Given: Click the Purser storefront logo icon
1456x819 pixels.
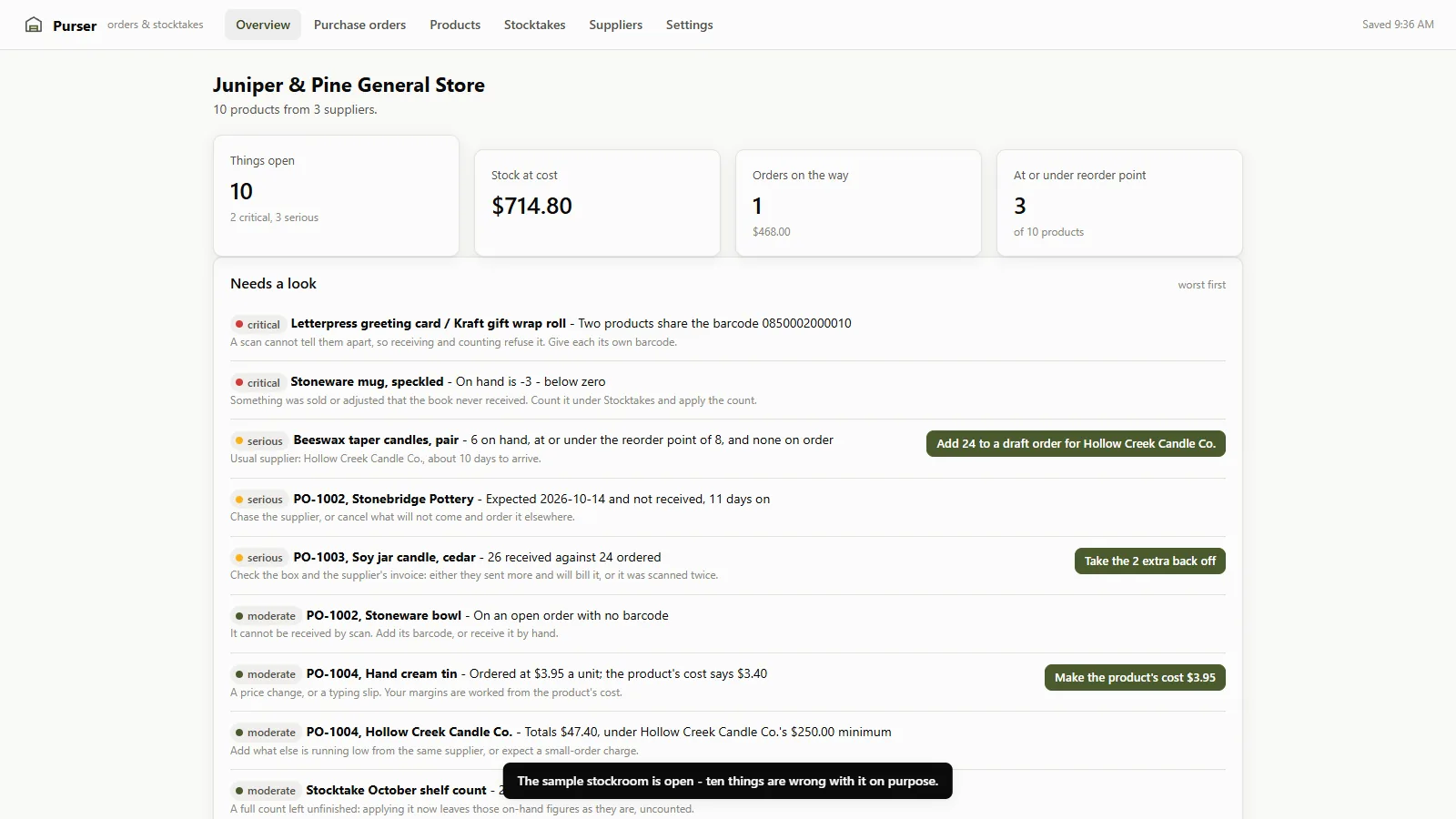Looking at the screenshot, I should (x=34, y=25).
